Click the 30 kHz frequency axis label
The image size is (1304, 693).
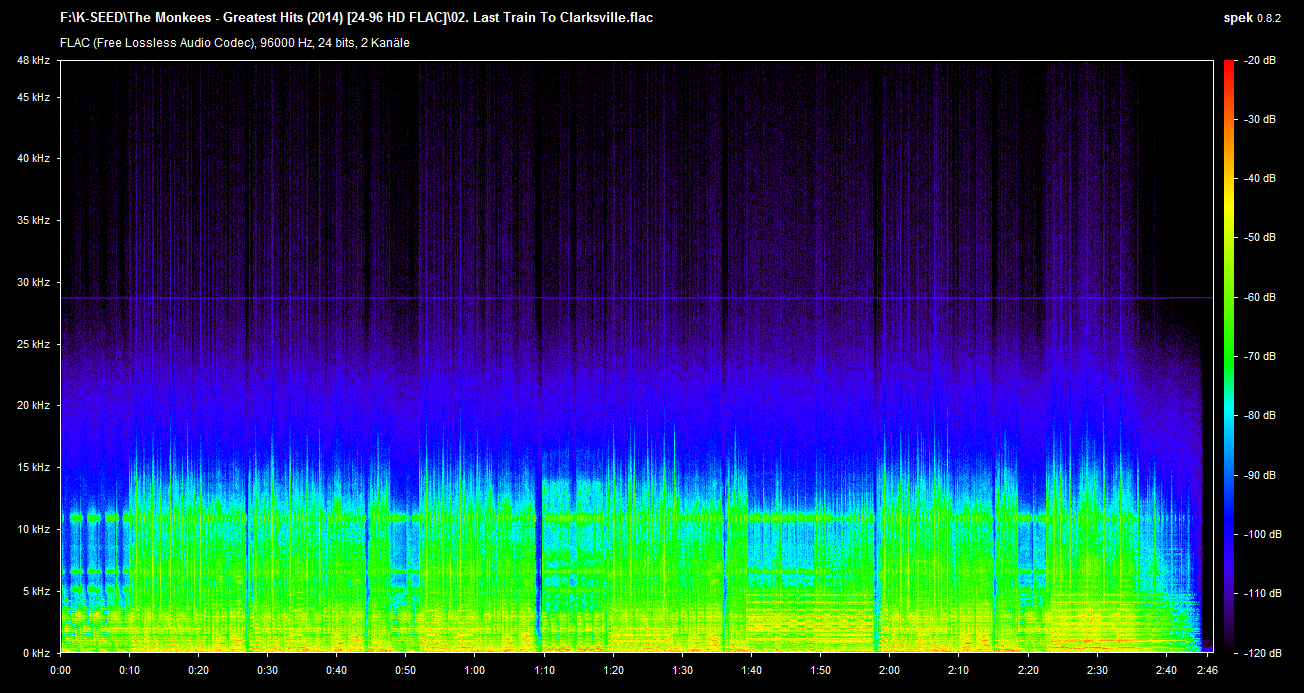[x=33, y=283]
